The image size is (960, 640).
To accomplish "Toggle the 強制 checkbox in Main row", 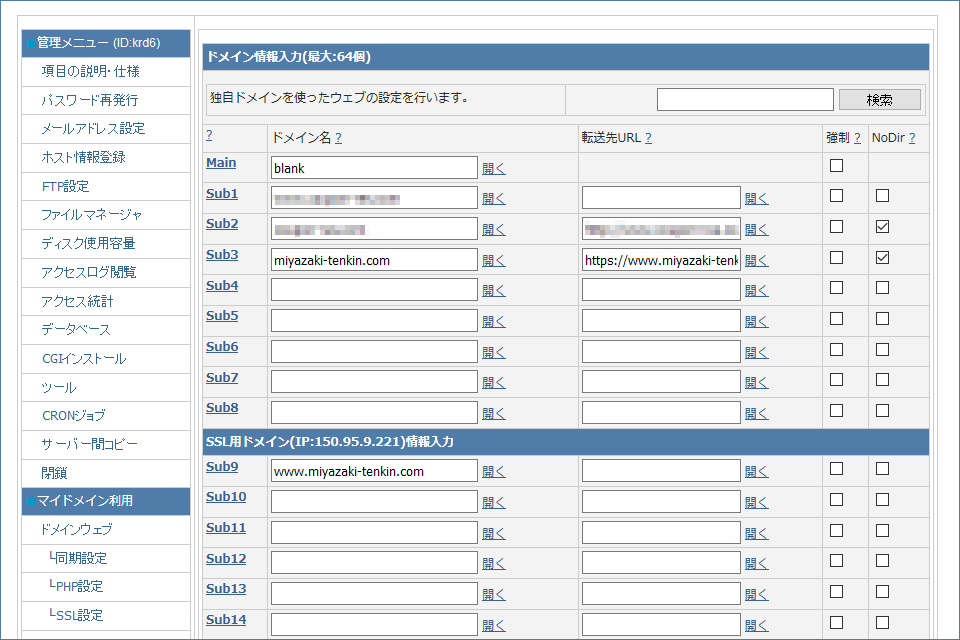I will pos(836,165).
